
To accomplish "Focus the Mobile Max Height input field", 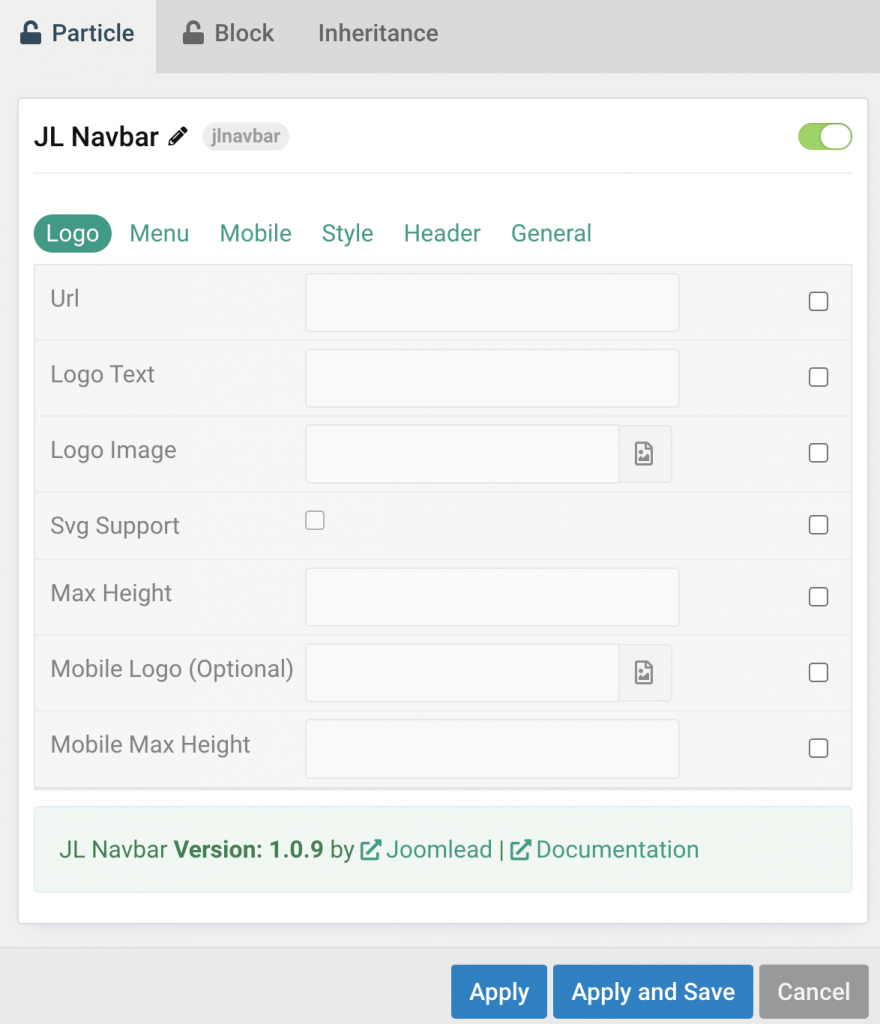I will click(492, 749).
